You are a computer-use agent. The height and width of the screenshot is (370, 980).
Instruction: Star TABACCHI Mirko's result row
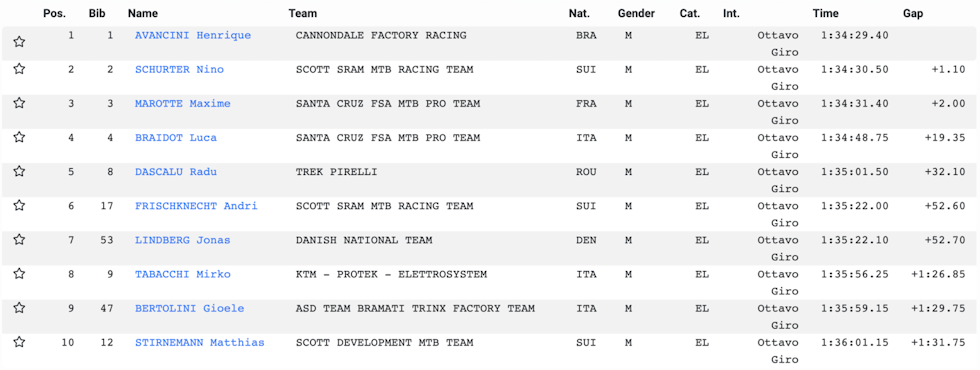[19, 273]
